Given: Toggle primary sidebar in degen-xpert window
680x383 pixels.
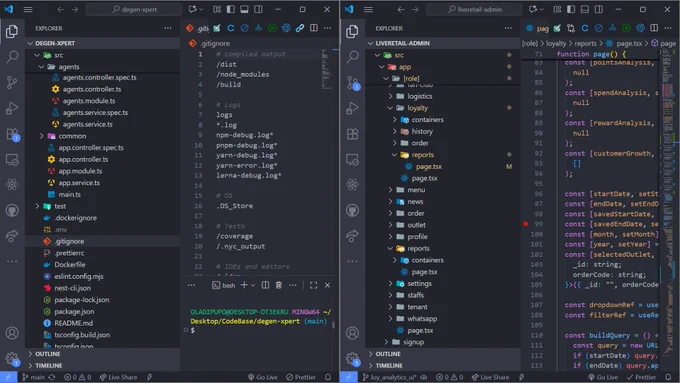Looking at the screenshot, I should (x=231, y=9).
